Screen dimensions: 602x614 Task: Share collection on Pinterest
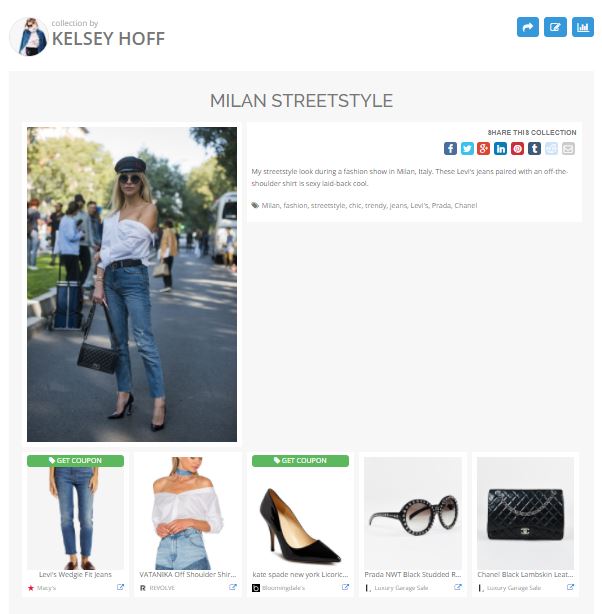click(x=517, y=148)
